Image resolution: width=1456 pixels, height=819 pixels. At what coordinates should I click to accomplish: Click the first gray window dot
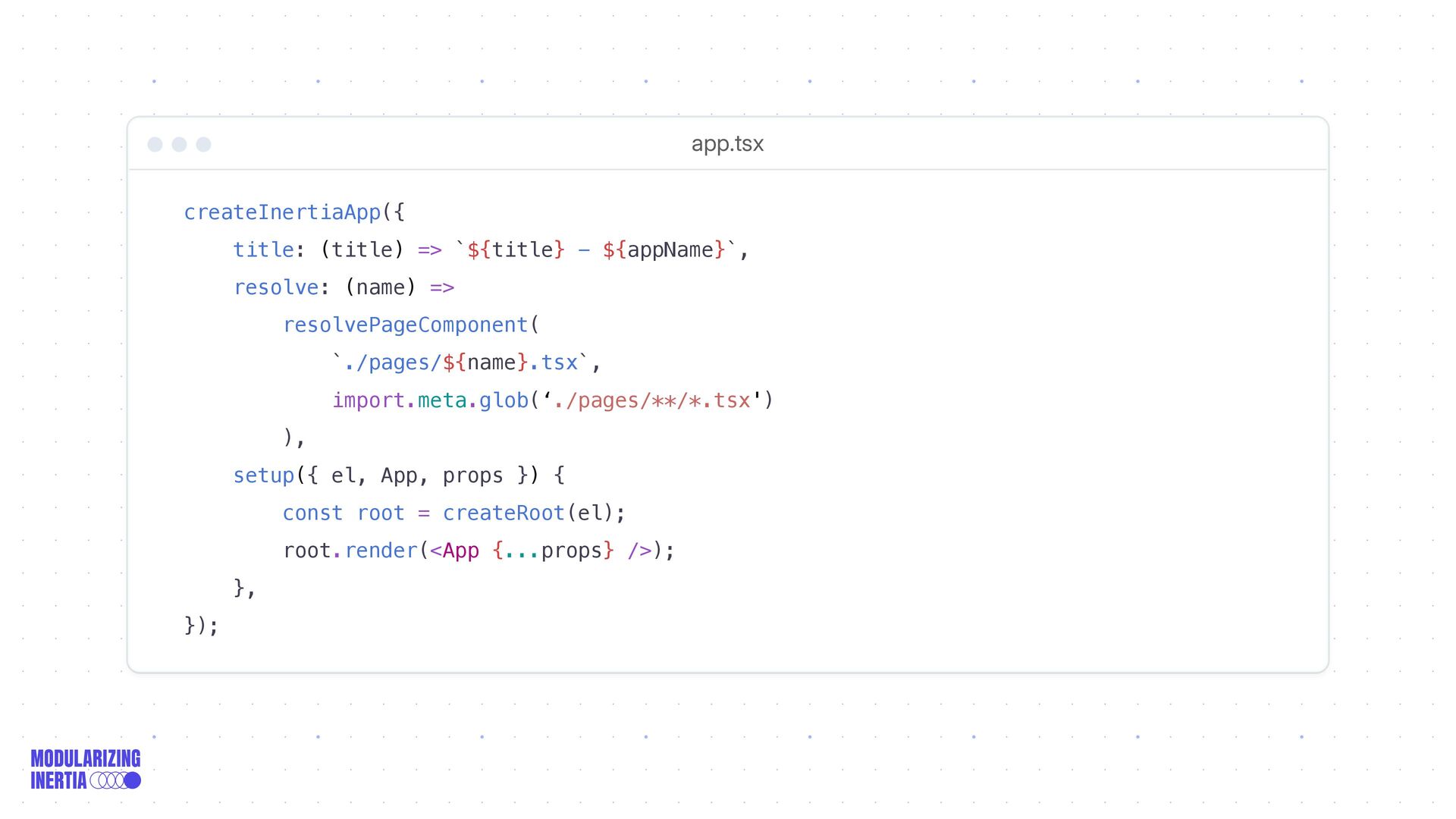click(x=155, y=145)
